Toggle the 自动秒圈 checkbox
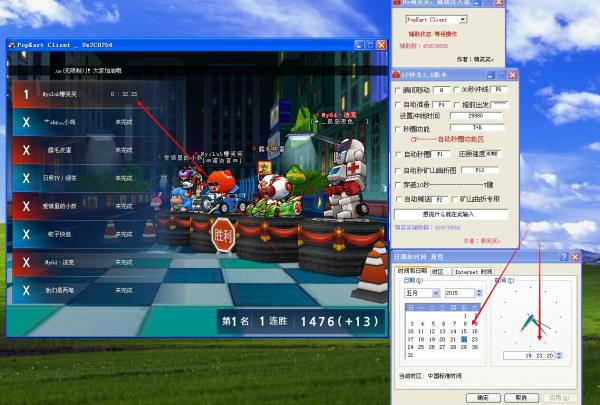Screen dimensions: 600x405 [x=398, y=155]
